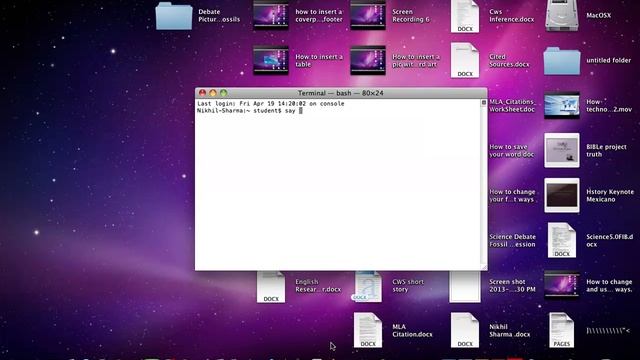Click the Terminal scrollbar track
The image size is (640, 360).
pyautogui.click(x=484, y=184)
